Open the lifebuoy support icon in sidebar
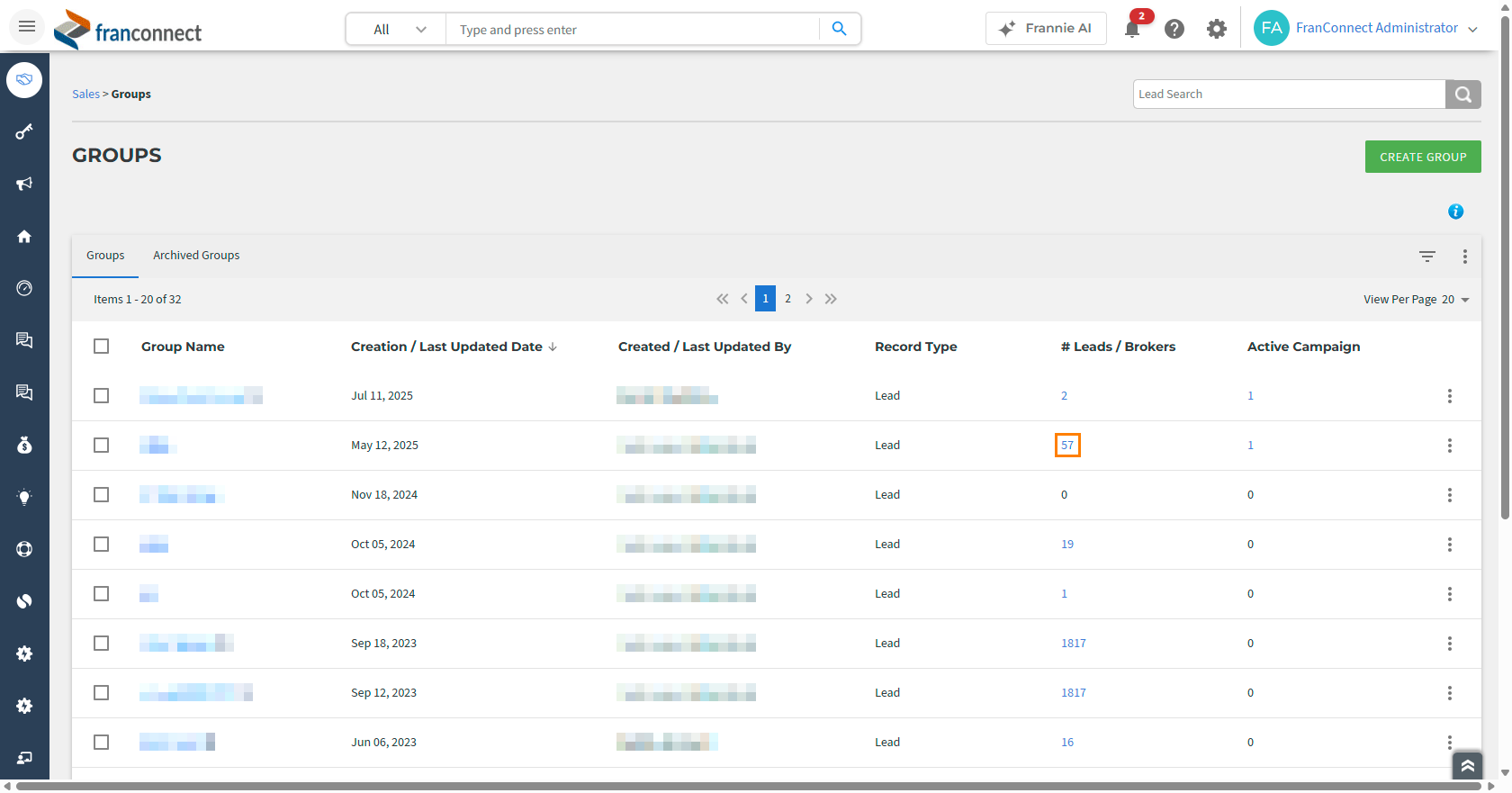Viewport: 1512px width, 793px height. pyautogui.click(x=24, y=549)
